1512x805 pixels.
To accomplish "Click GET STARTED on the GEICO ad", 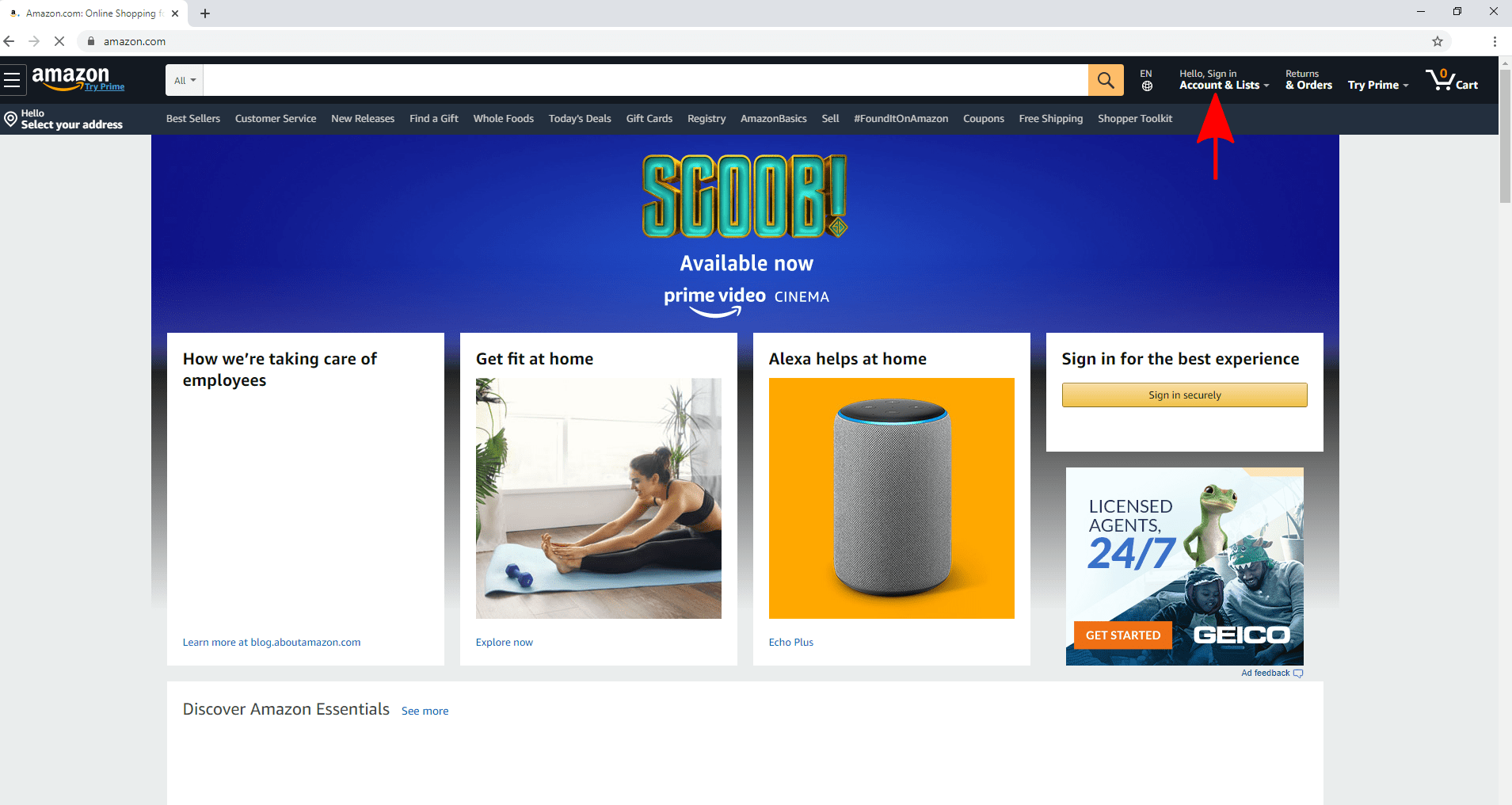I will tap(1123, 635).
